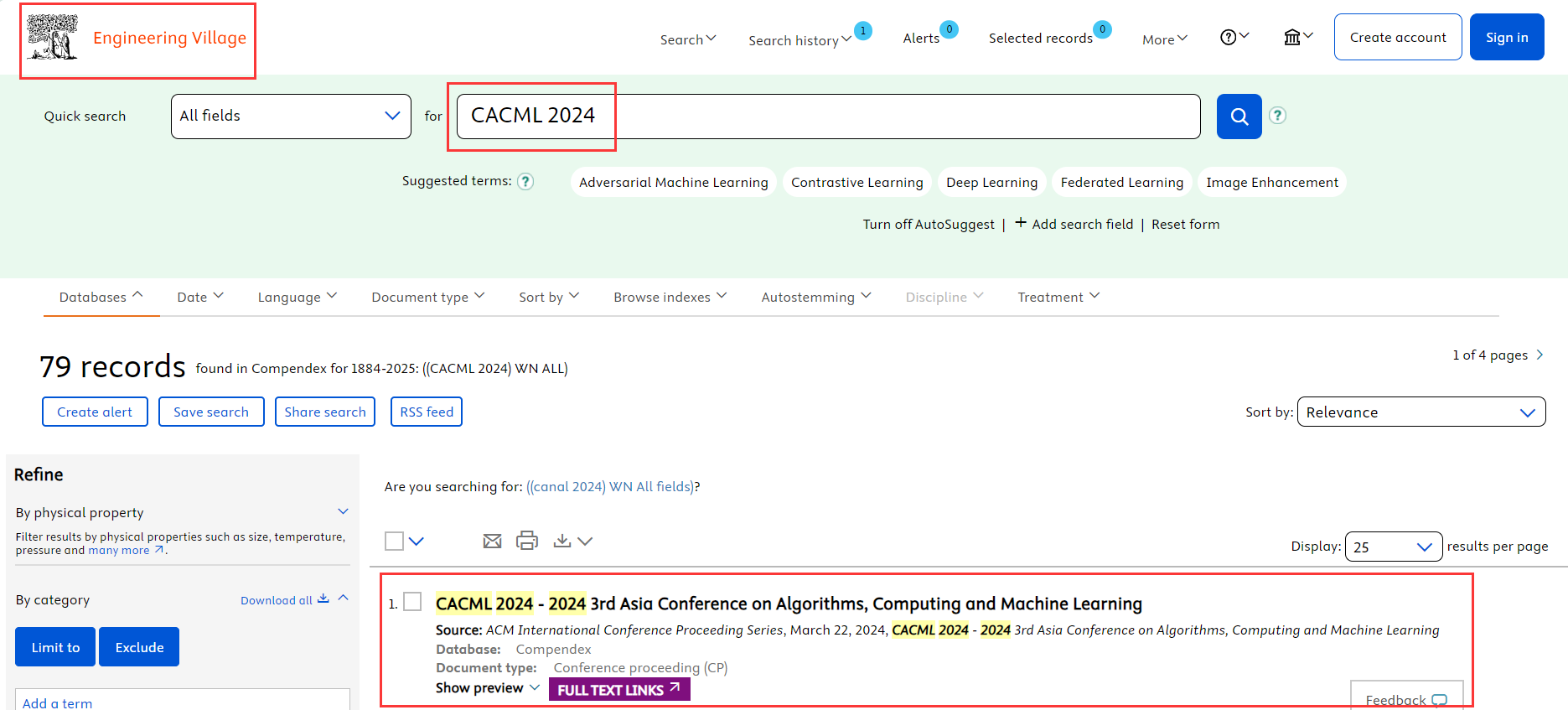Open the Databases tab
This screenshot has width=1568, height=710.
pyautogui.click(x=101, y=297)
